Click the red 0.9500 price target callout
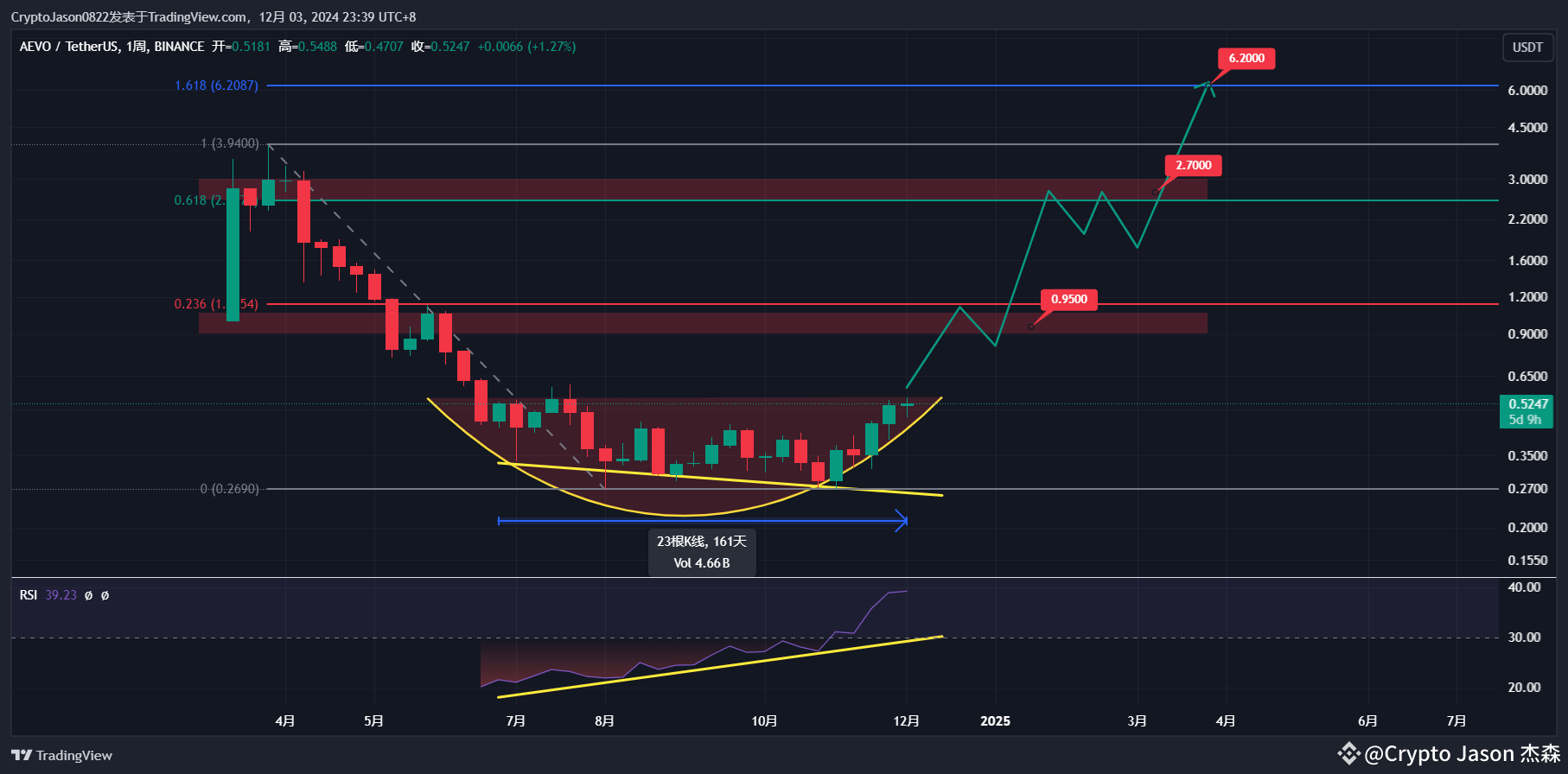Viewport: 1568px width, 774px height. (1069, 299)
